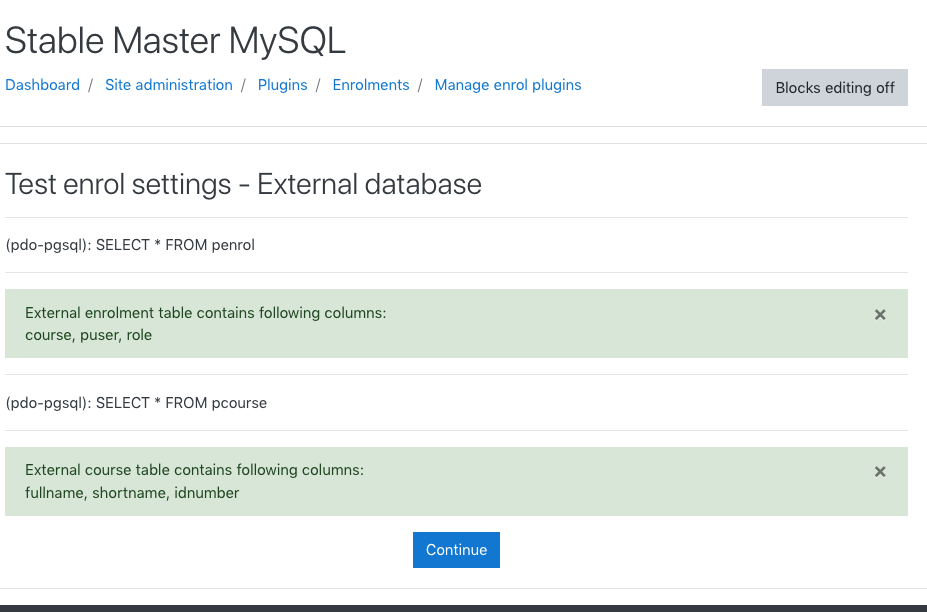Select the SELECT * FROM penrol query text
927x612 pixels.
pos(175,245)
